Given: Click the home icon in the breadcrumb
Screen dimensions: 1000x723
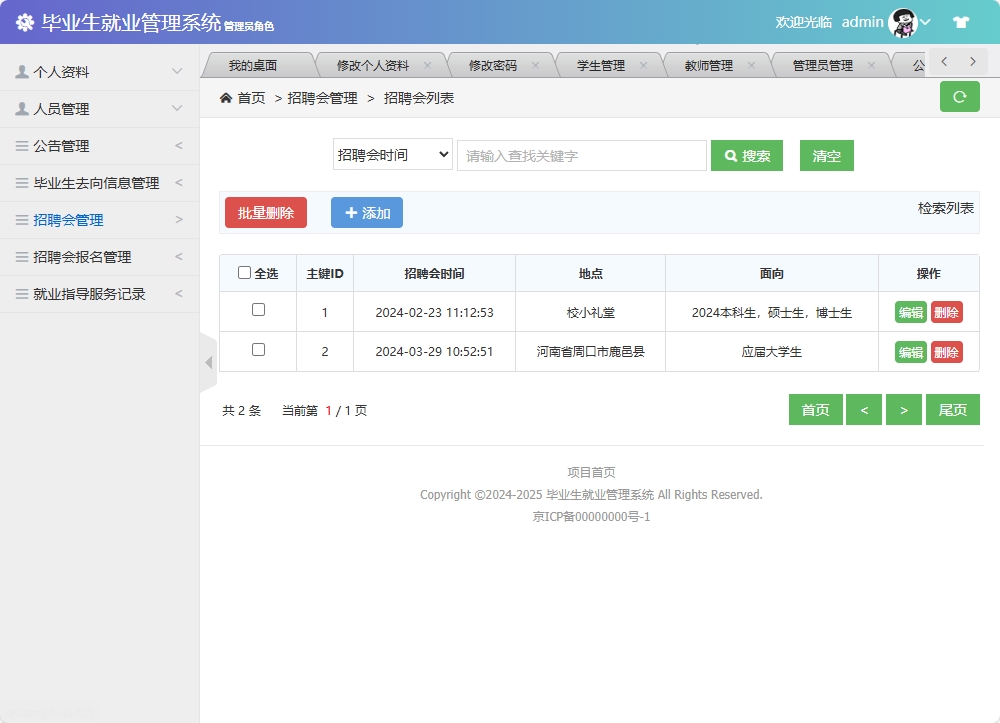Looking at the screenshot, I should [227, 98].
